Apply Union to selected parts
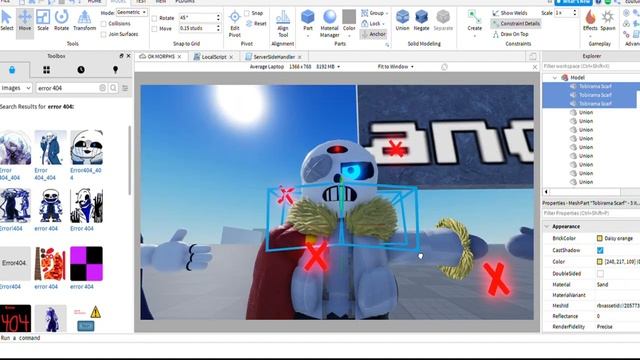 402,20
